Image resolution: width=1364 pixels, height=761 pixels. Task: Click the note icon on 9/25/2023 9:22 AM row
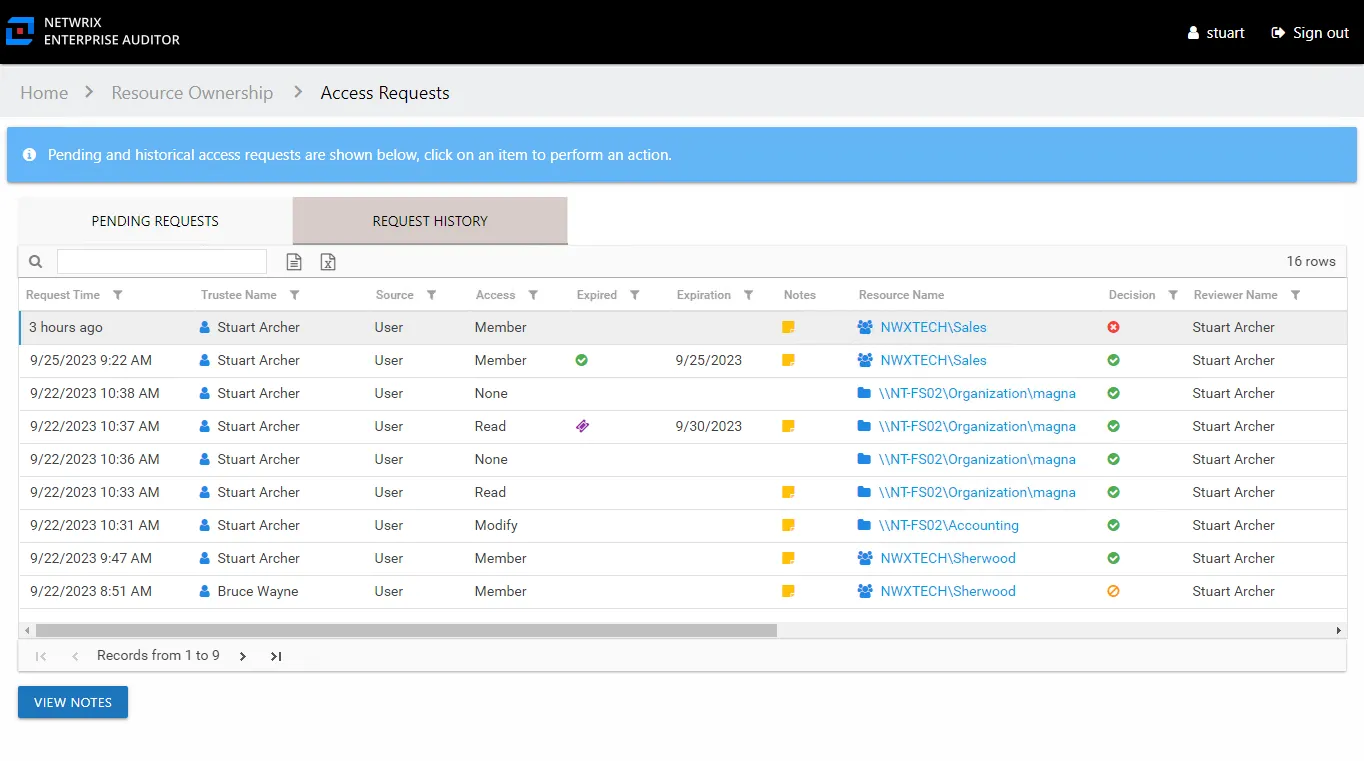coord(788,360)
